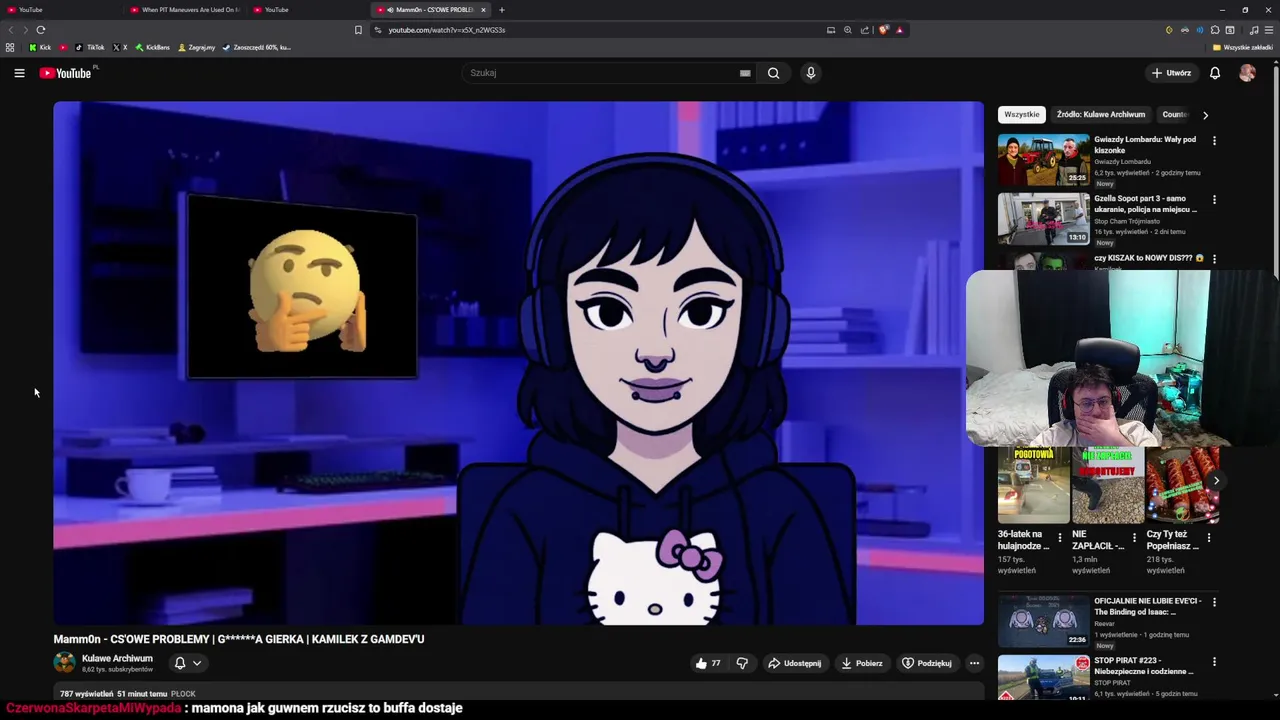Click the video player to pause

518,363
